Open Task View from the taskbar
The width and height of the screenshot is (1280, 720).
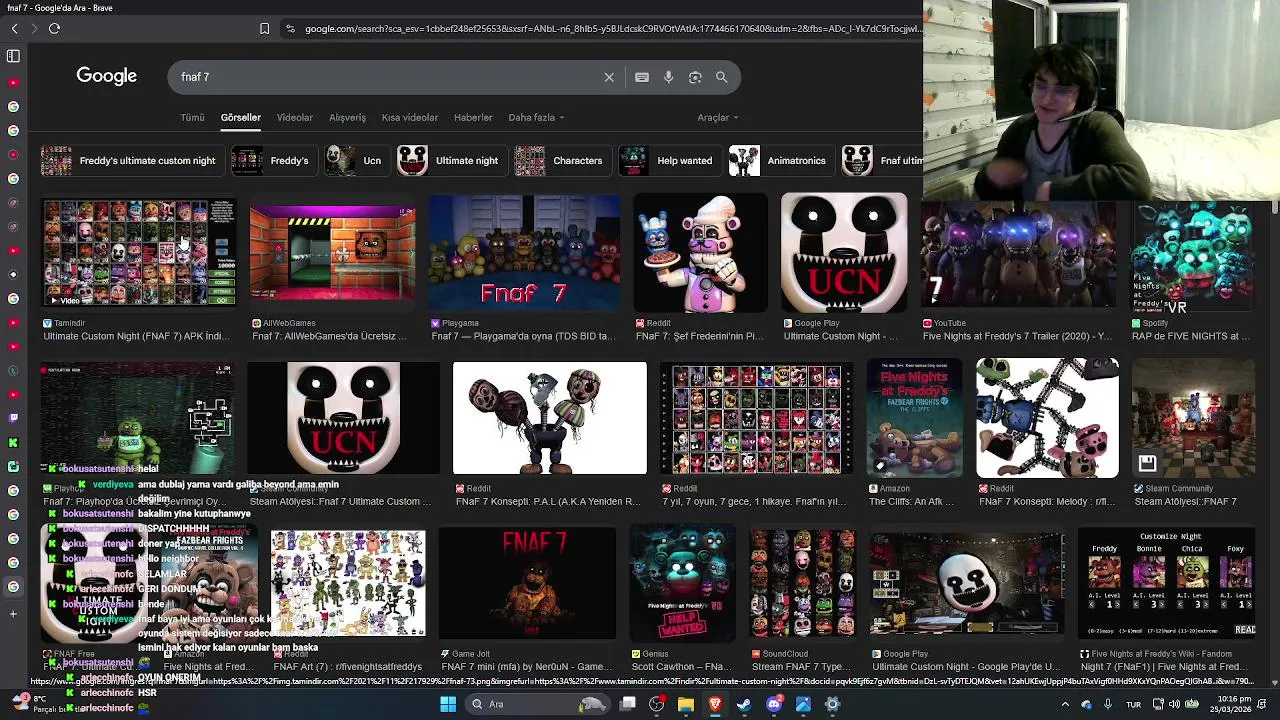tap(628, 704)
